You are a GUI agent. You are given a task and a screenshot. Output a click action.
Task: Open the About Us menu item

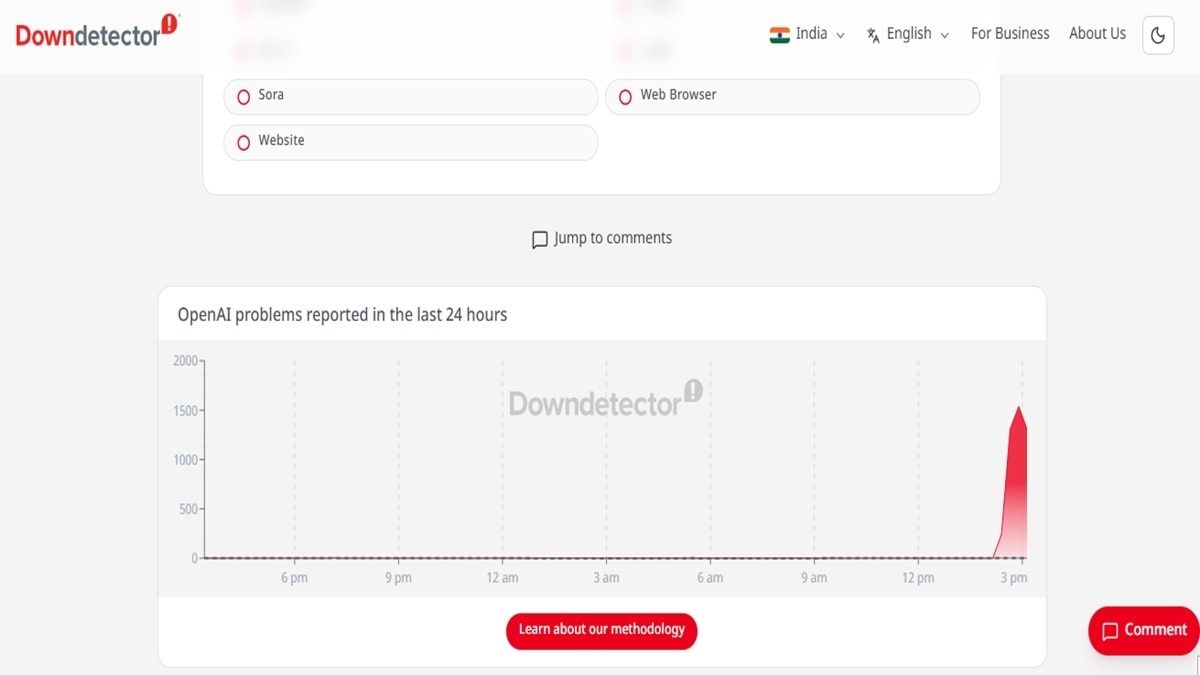click(x=1097, y=34)
